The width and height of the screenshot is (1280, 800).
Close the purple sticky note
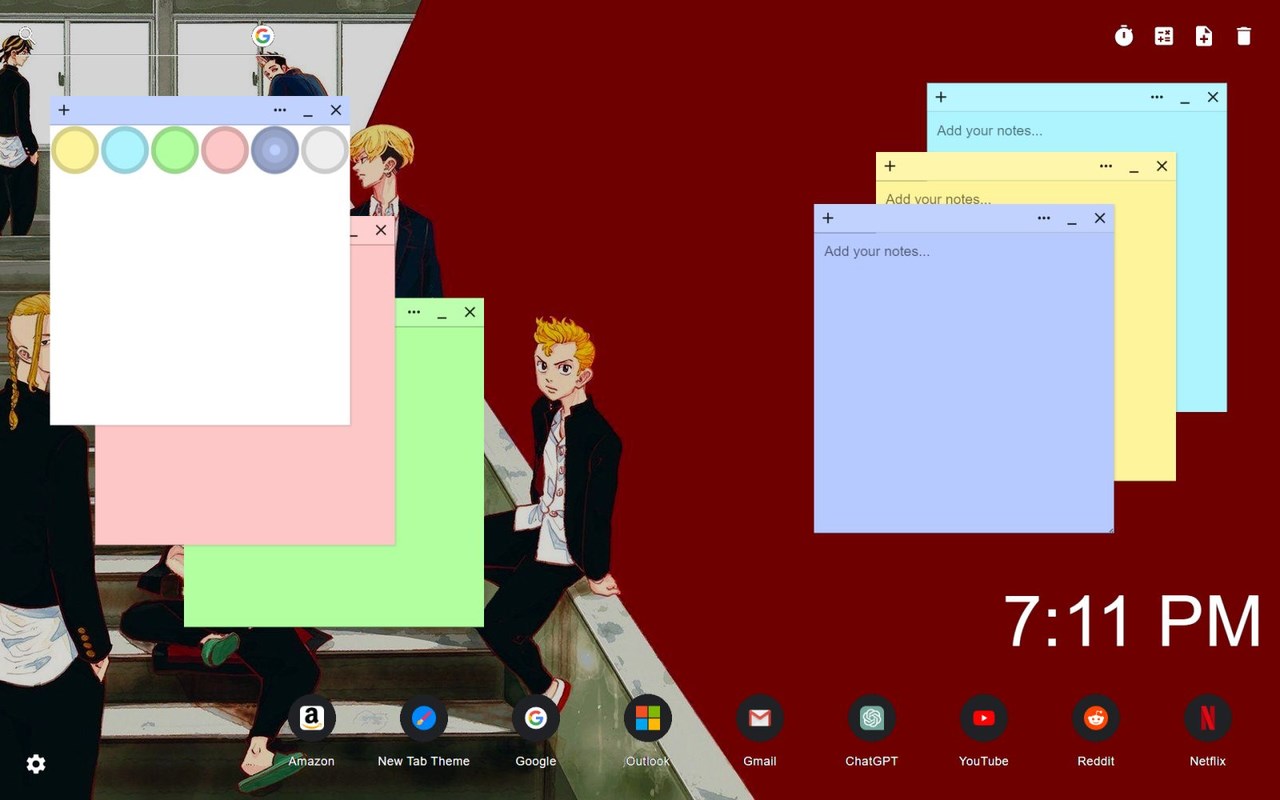click(x=1100, y=218)
